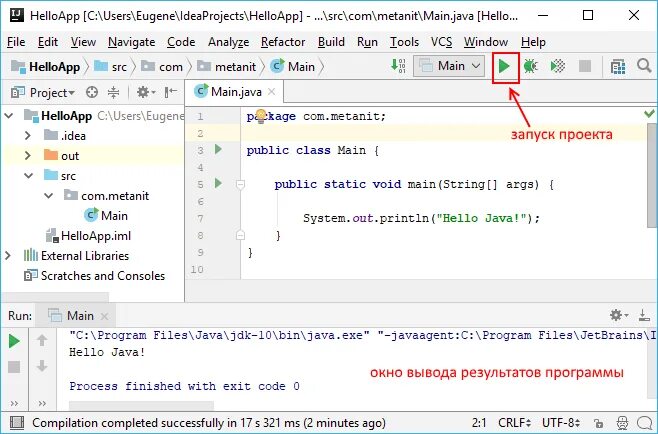Viewport: 658px width, 434px height.
Task: Click Project tree horizontal scrollbar
Action: [56, 297]
